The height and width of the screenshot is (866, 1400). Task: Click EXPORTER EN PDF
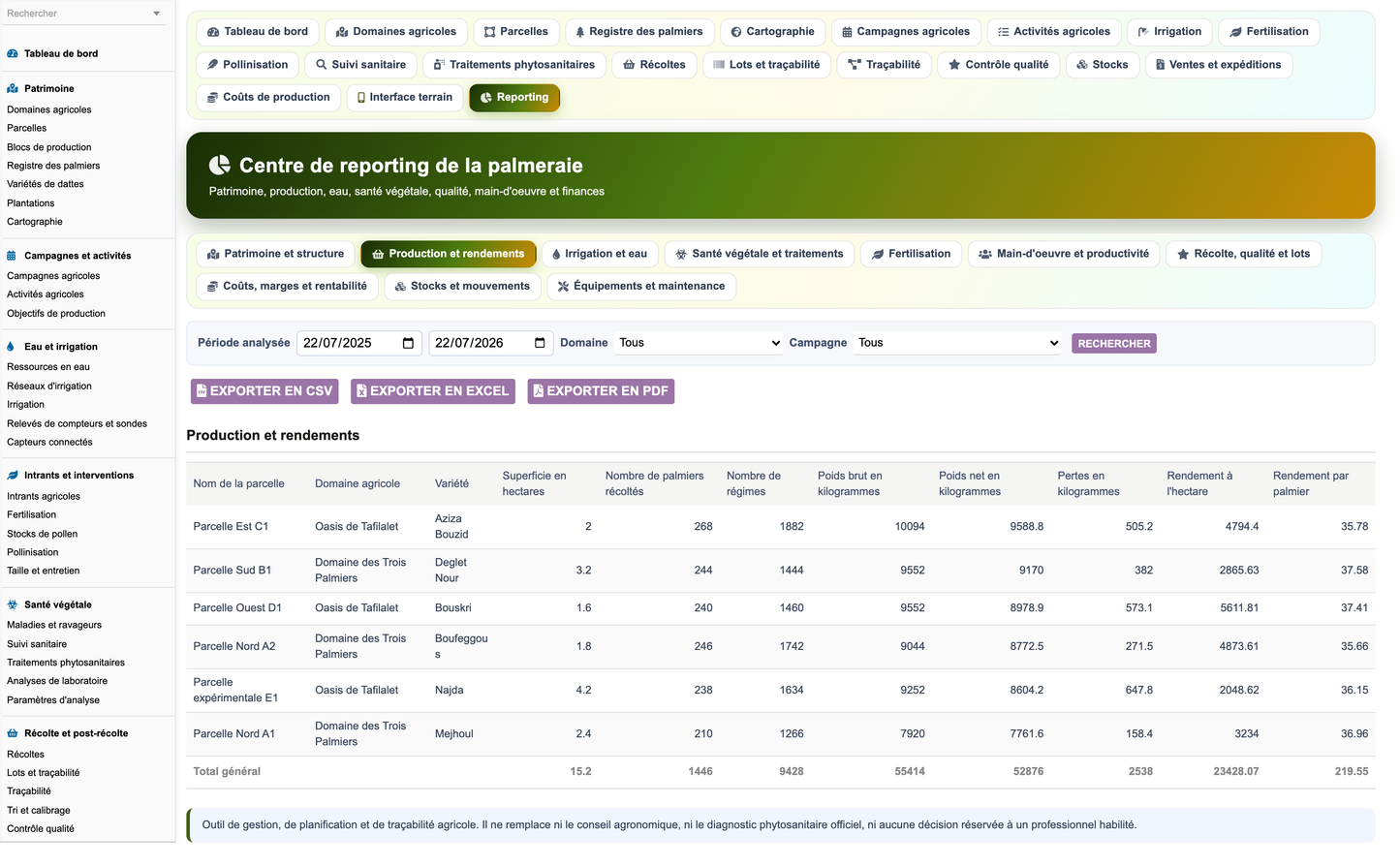(x=601, y=391)
